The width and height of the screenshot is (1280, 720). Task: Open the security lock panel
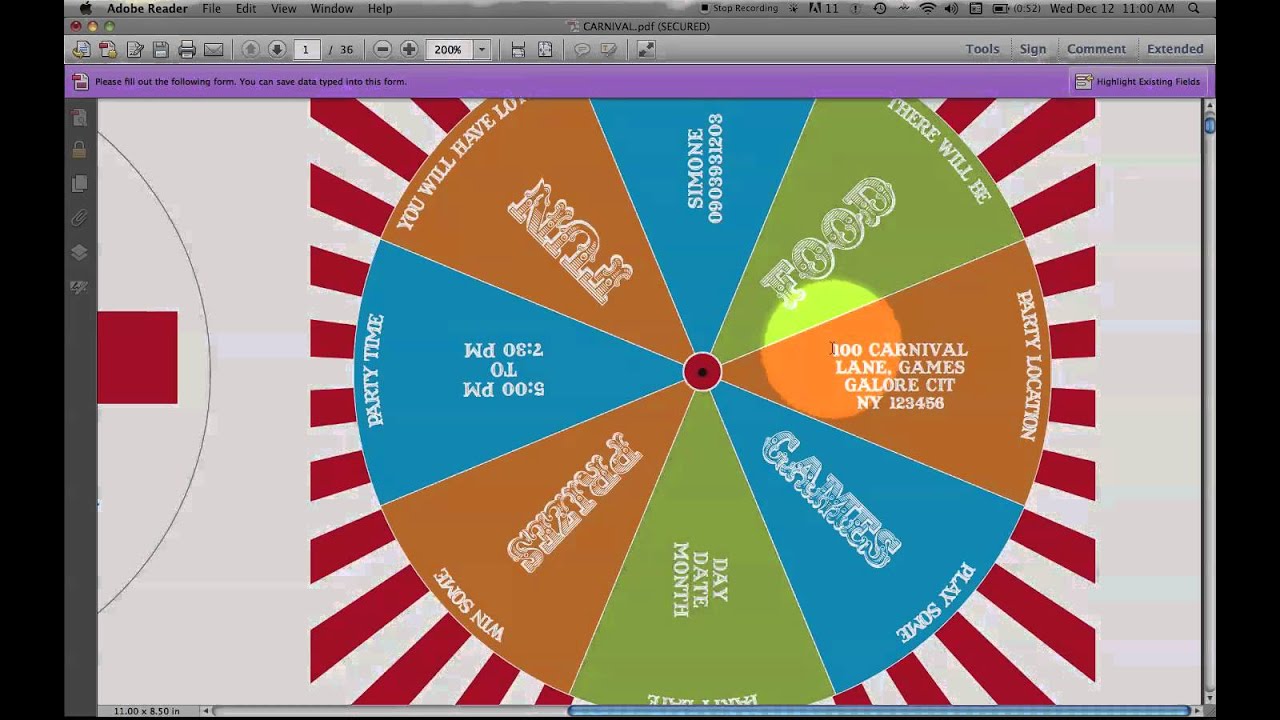[79, 150]
